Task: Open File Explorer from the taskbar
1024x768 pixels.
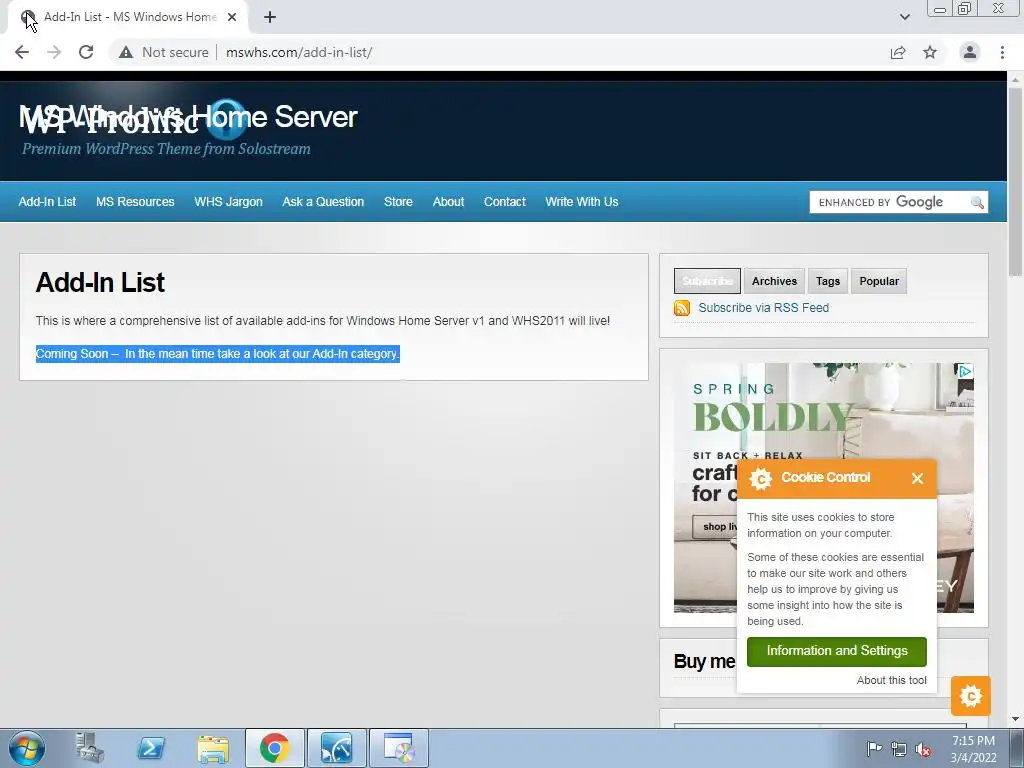Action: 213,749
